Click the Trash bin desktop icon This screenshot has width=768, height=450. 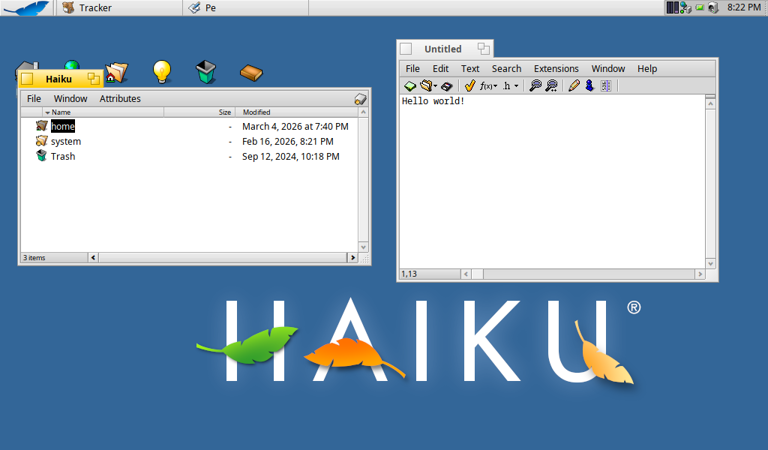(x=206, y=71)
